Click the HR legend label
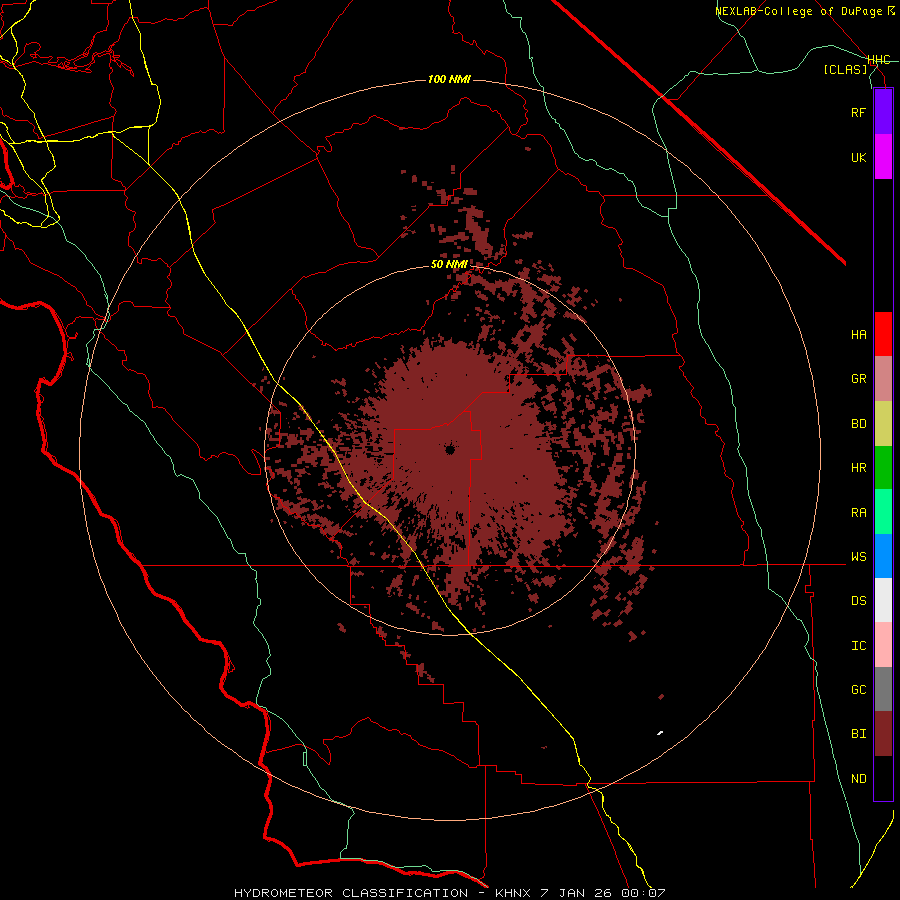The height and width of the screenshot is (900, 900). click(x=858, y=468)
